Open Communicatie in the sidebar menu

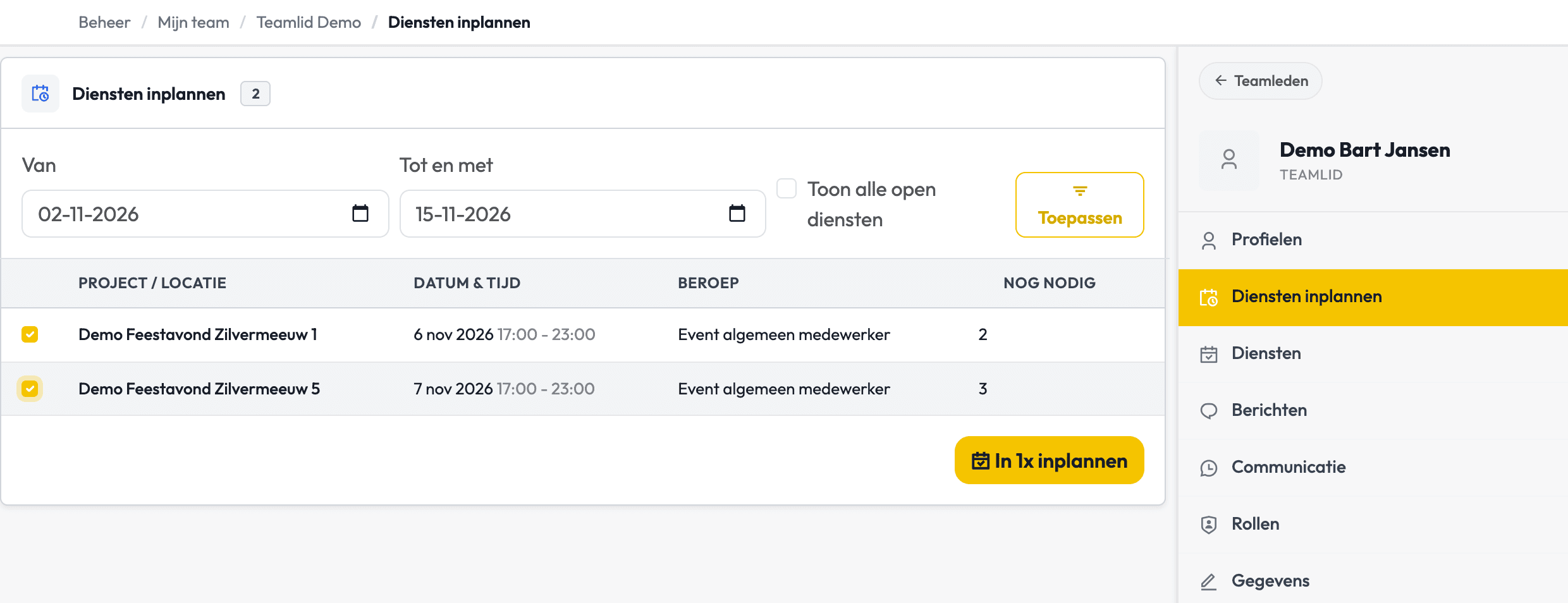(x=1373, y=468)
